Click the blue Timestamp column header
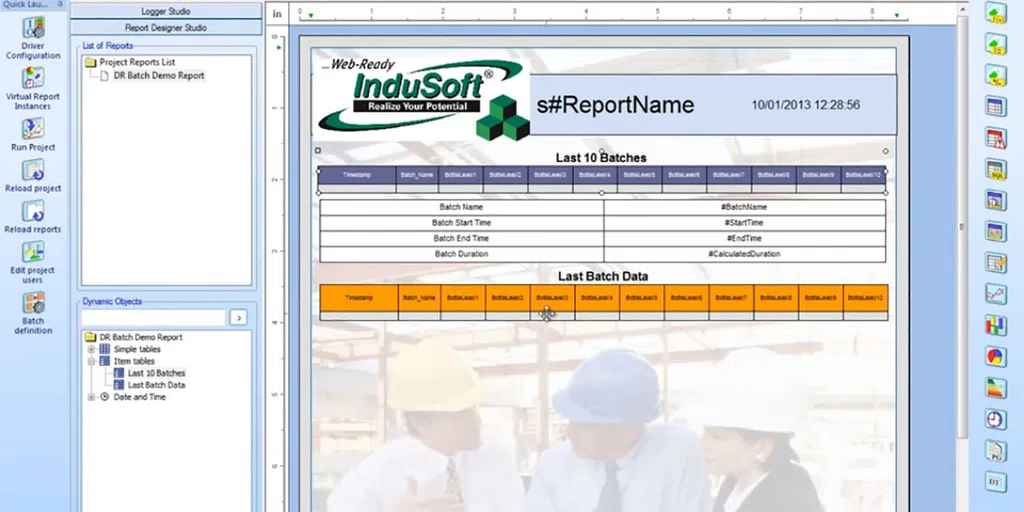The height and width of the screenshot is (512, 1024). pos(357,175)
